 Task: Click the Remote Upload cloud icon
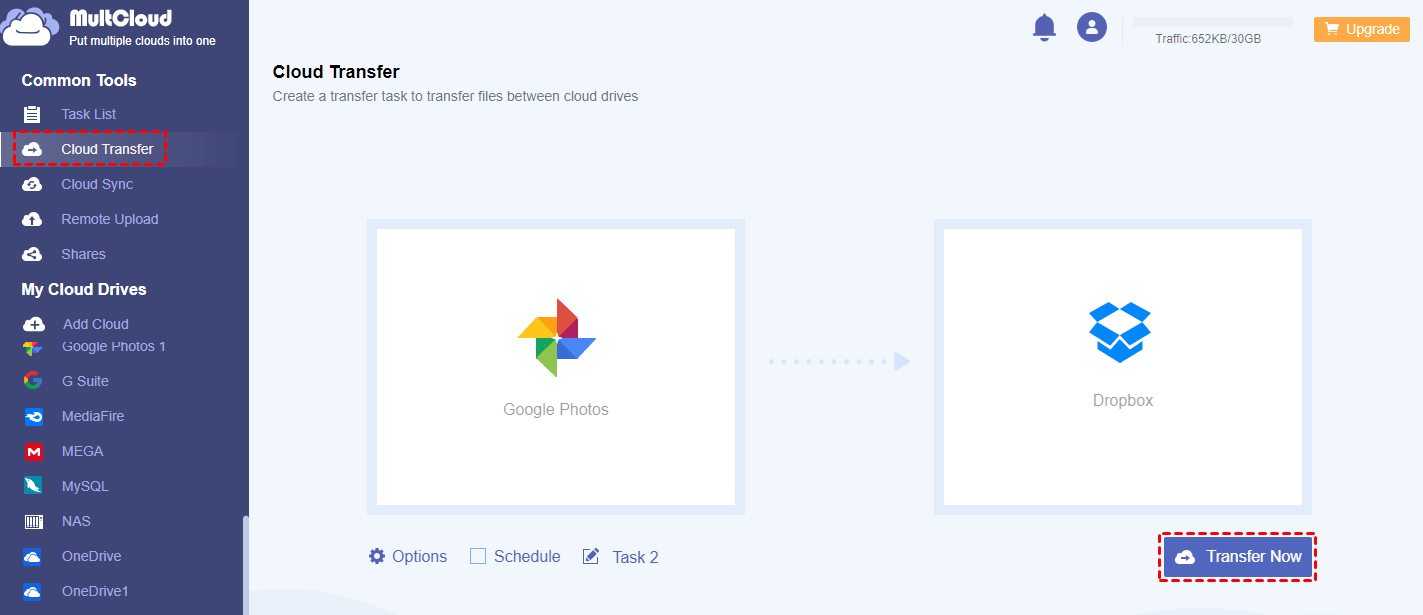point(33,219)
